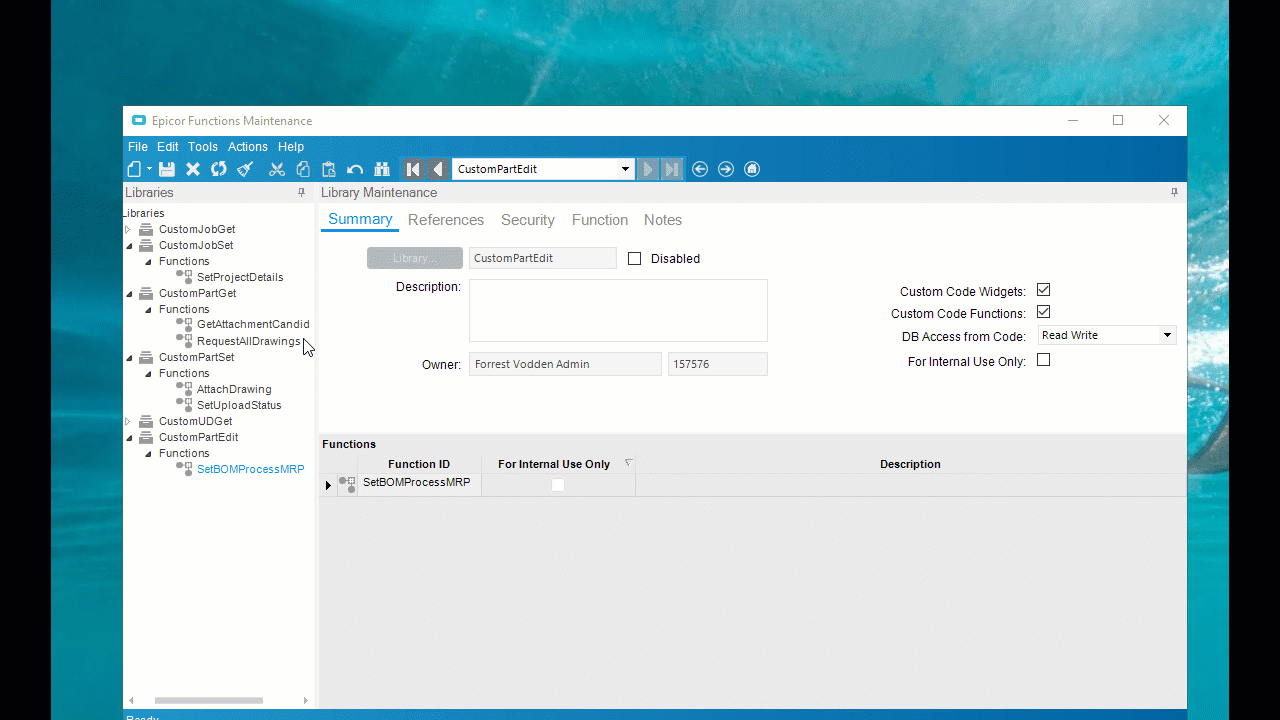Click the Description column header
Screen dimensions: 1280x720
pyautogui.click(x=910, y=464)
